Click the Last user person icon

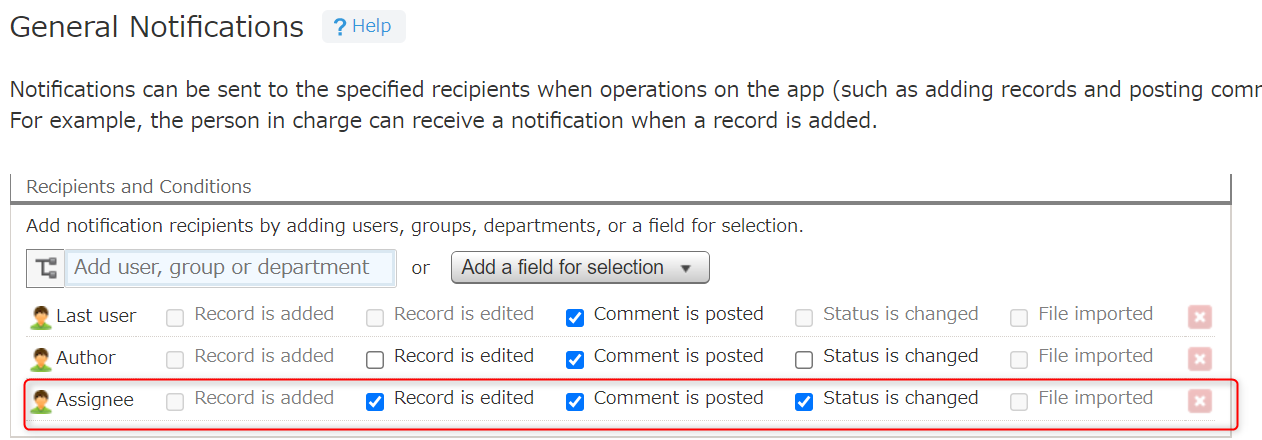40,318
